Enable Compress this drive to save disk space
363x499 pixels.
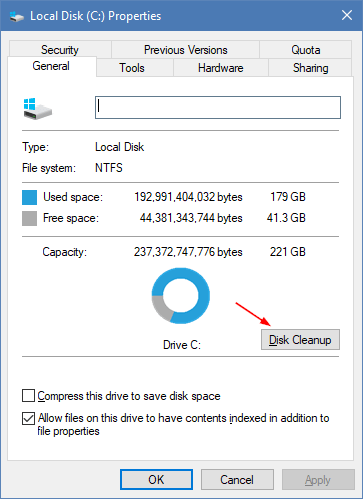(28, 396)
